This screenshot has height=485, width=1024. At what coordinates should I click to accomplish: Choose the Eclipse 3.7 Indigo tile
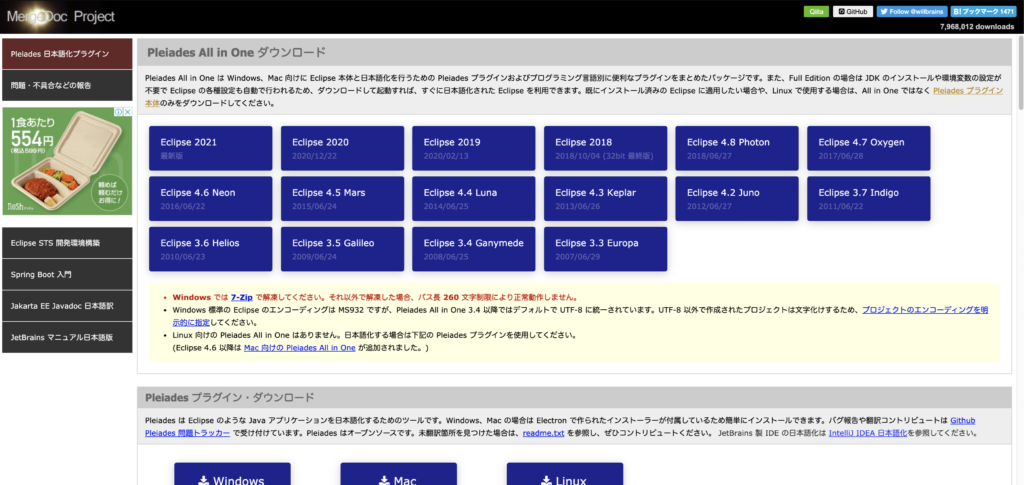(869, 198)
